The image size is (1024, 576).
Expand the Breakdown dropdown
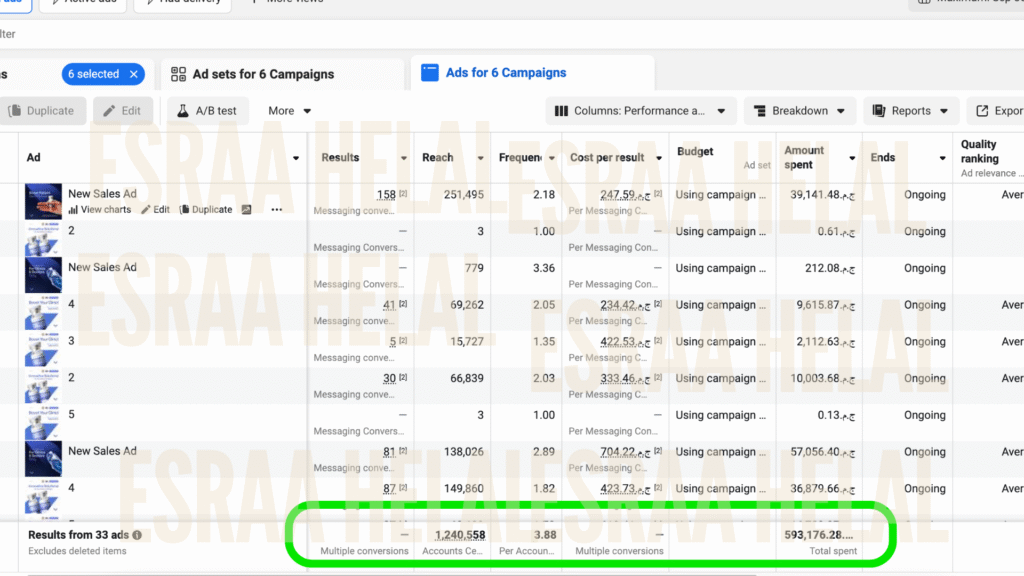coord(800,111)
